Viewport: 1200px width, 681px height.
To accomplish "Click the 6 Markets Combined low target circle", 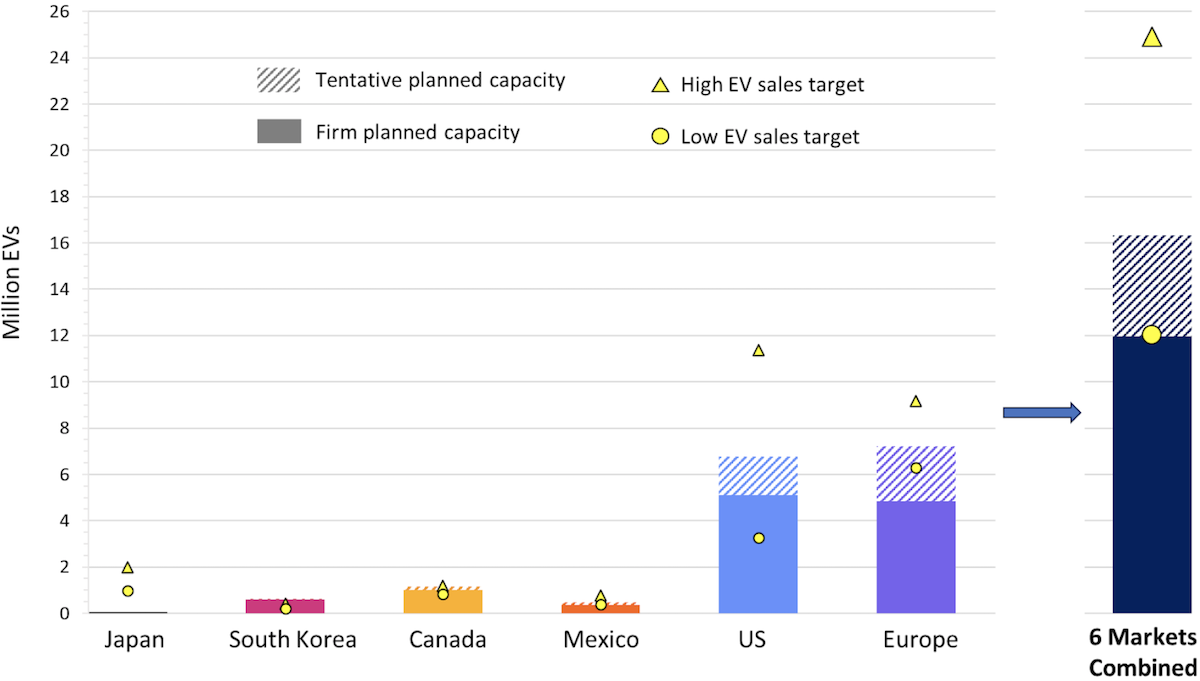I will point(1151,335).
